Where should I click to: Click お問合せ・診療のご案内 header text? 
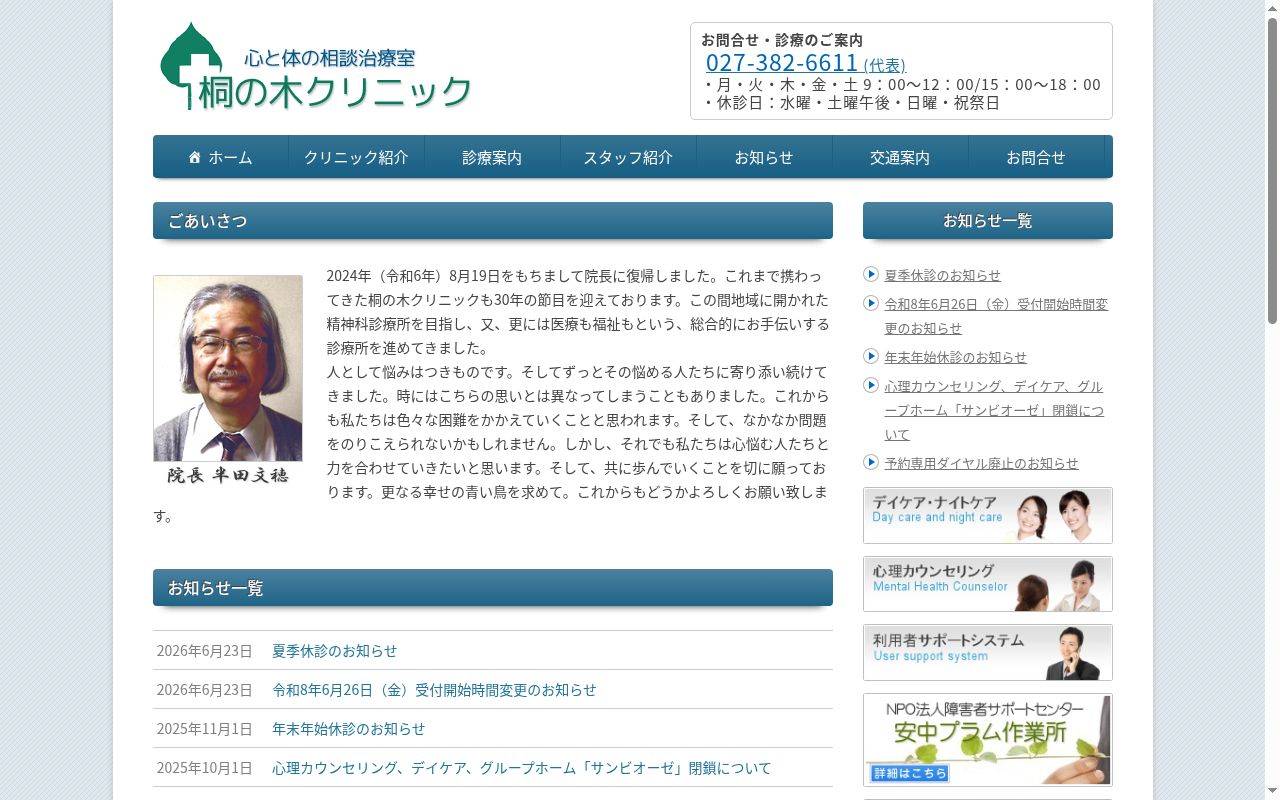click(x=782, y=40)
